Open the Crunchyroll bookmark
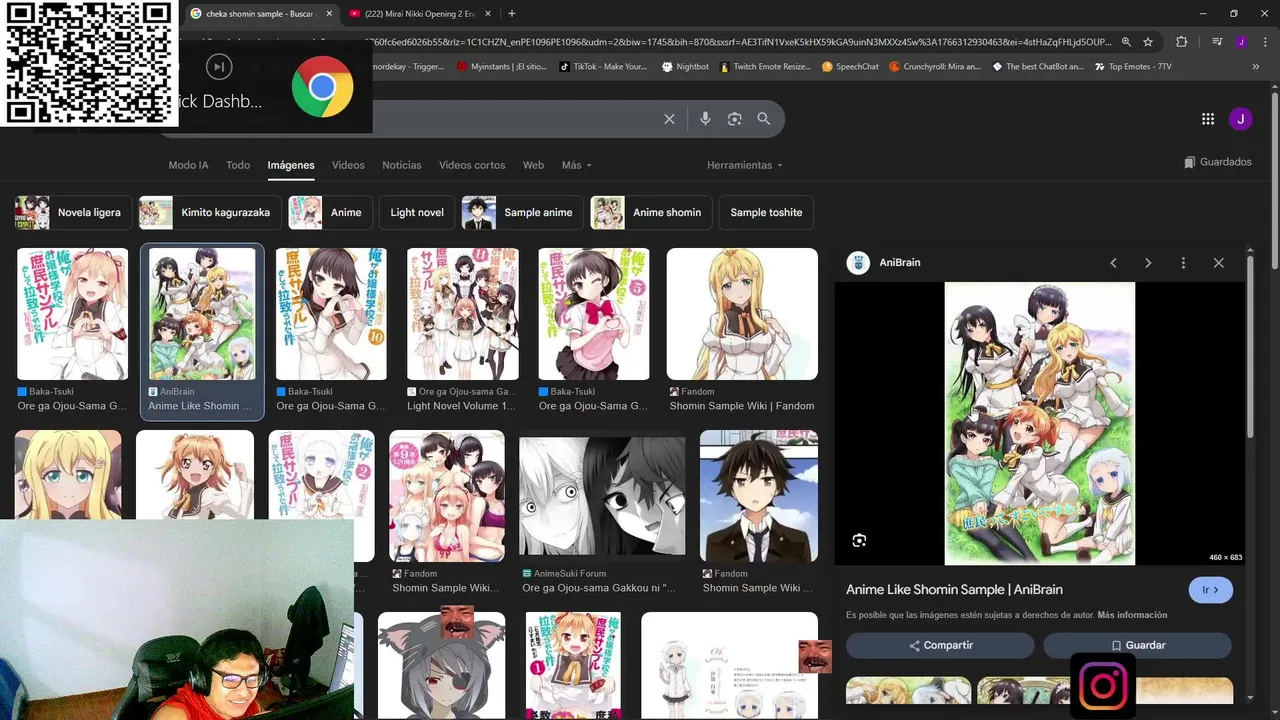The width and height of the screenshot is (1280, 720). 935,67
